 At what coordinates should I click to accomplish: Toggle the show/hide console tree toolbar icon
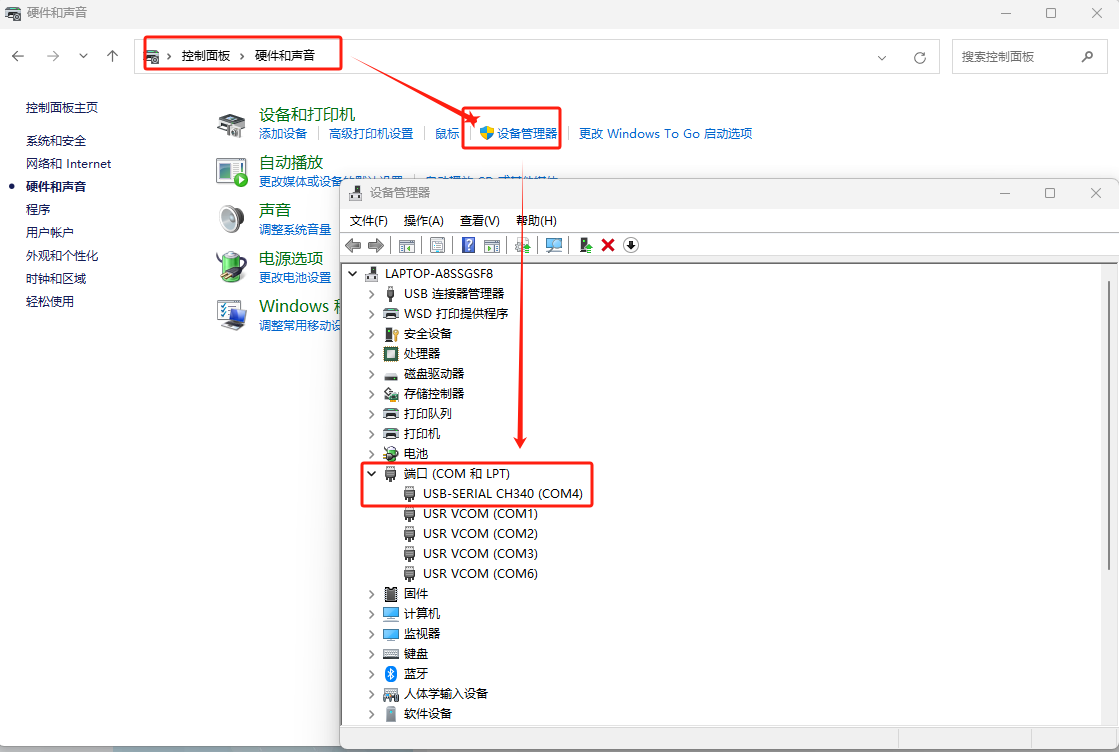(x=407, y=245)
